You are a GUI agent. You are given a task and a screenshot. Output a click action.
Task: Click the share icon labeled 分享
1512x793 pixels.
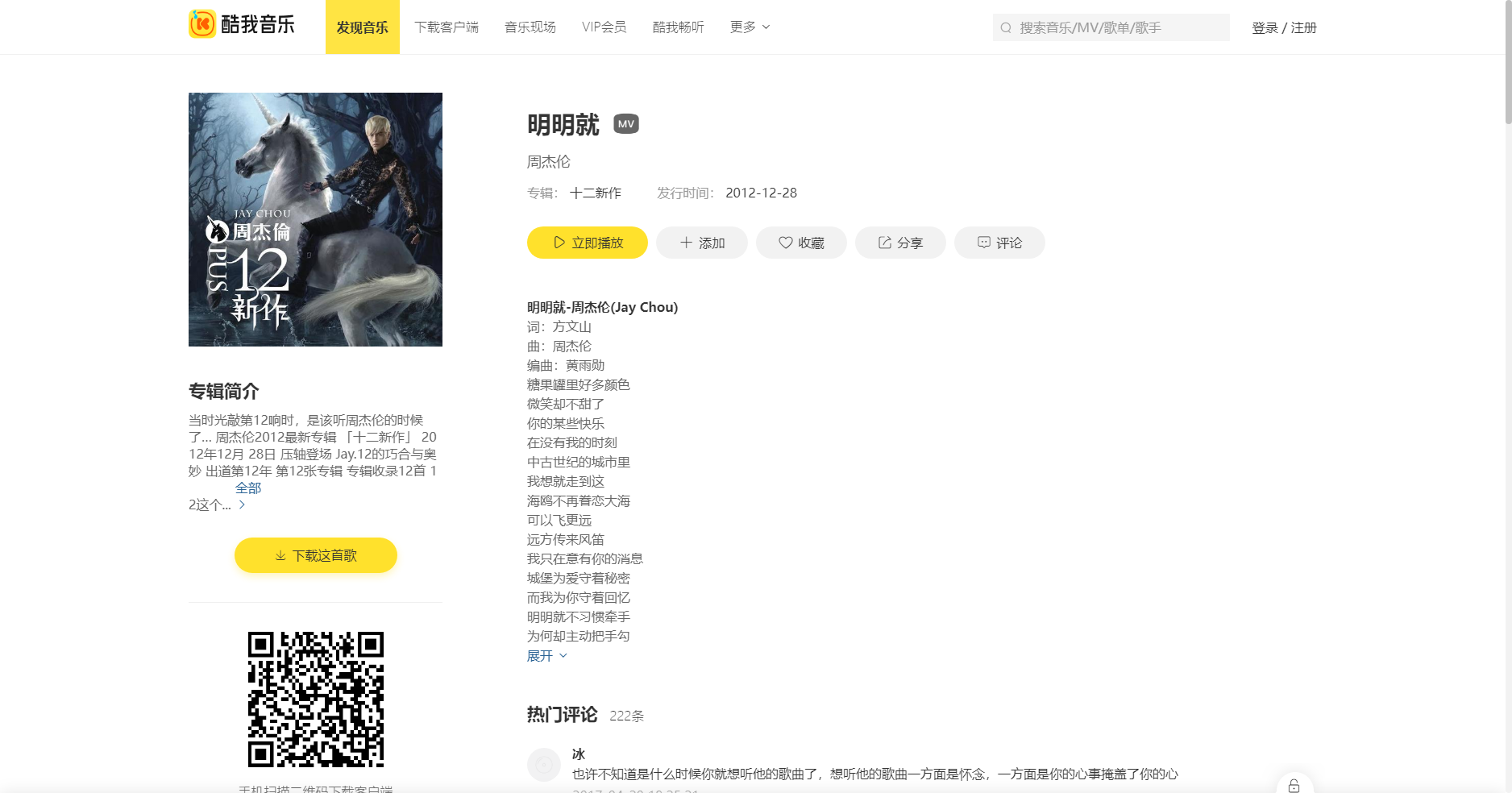(x=885, y=242)
